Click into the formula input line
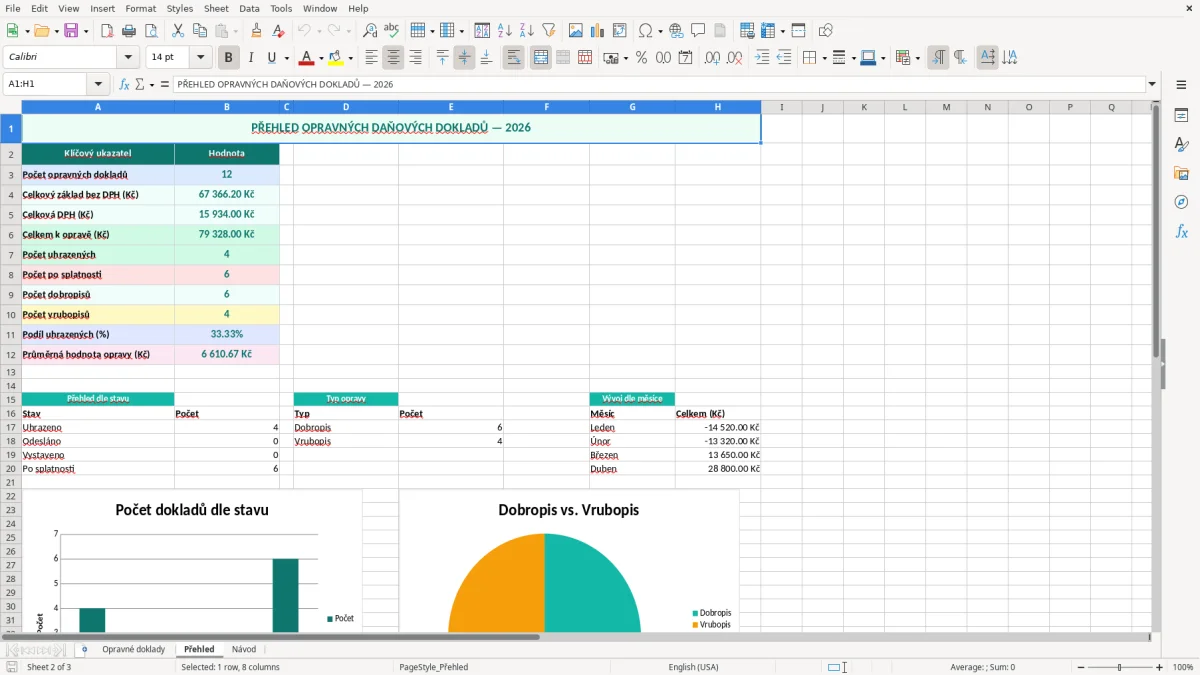Image resolution: width=1200 pixels, height=675 pixels. tap(659, 84)
